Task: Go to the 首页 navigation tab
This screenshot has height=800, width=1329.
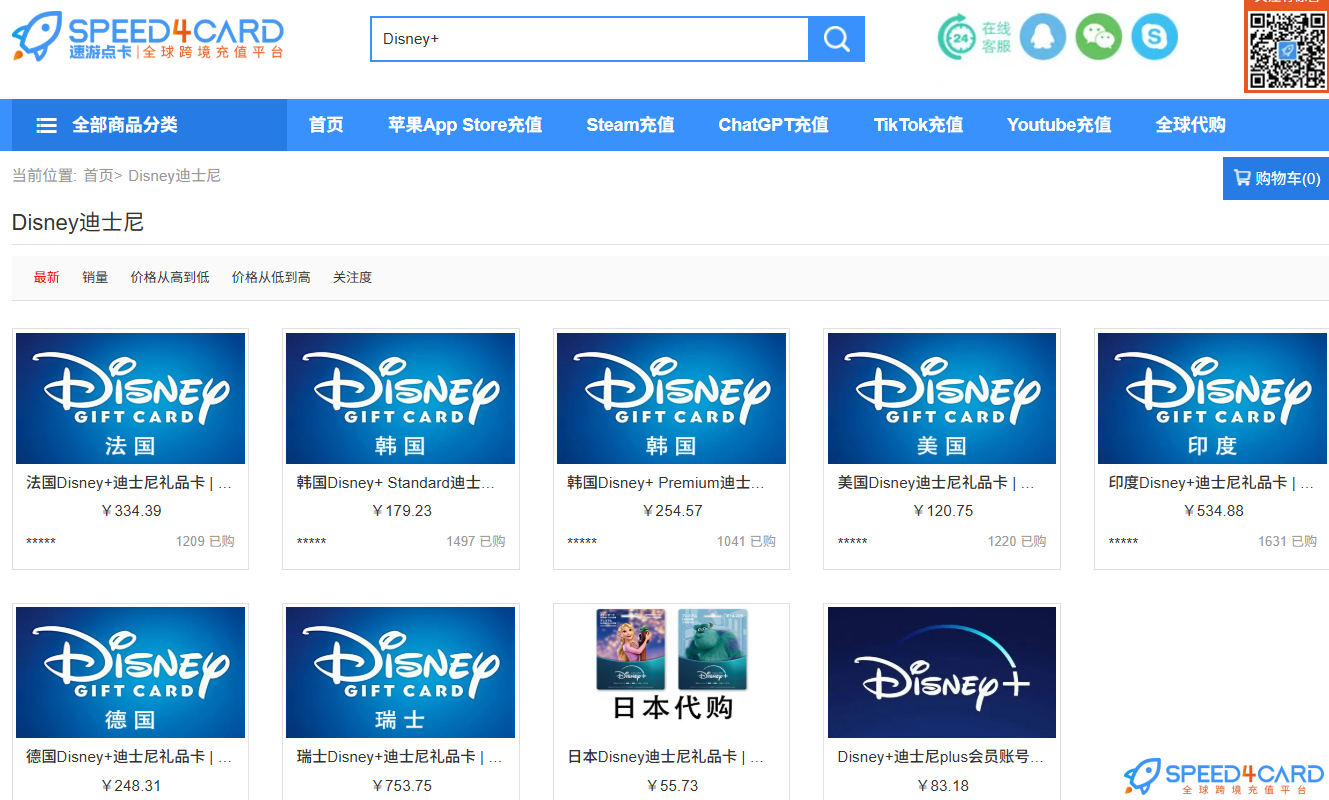Action: tap(326, 125)
